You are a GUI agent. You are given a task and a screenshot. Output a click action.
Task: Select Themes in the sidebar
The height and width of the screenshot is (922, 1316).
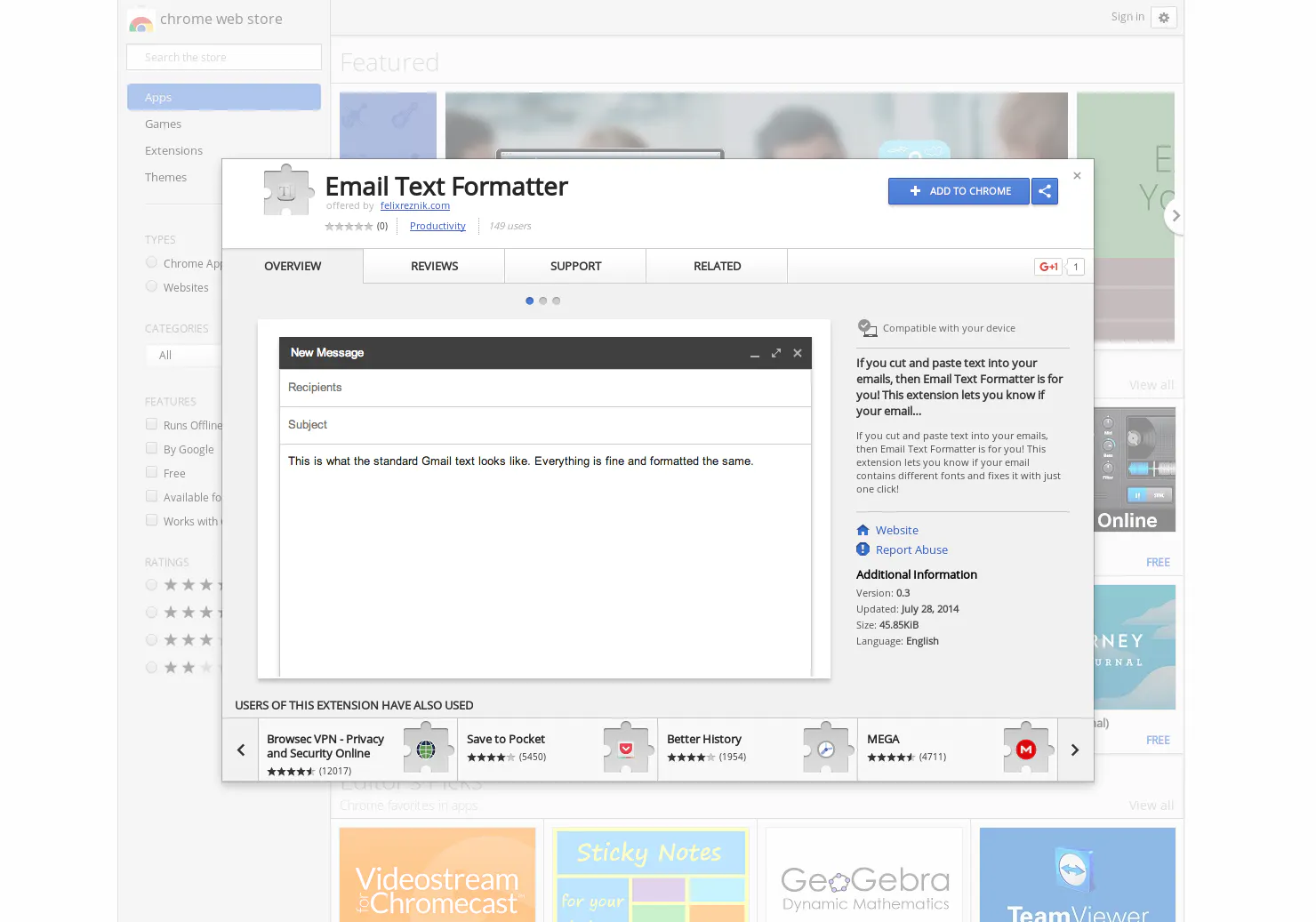[x=165, y=177]
